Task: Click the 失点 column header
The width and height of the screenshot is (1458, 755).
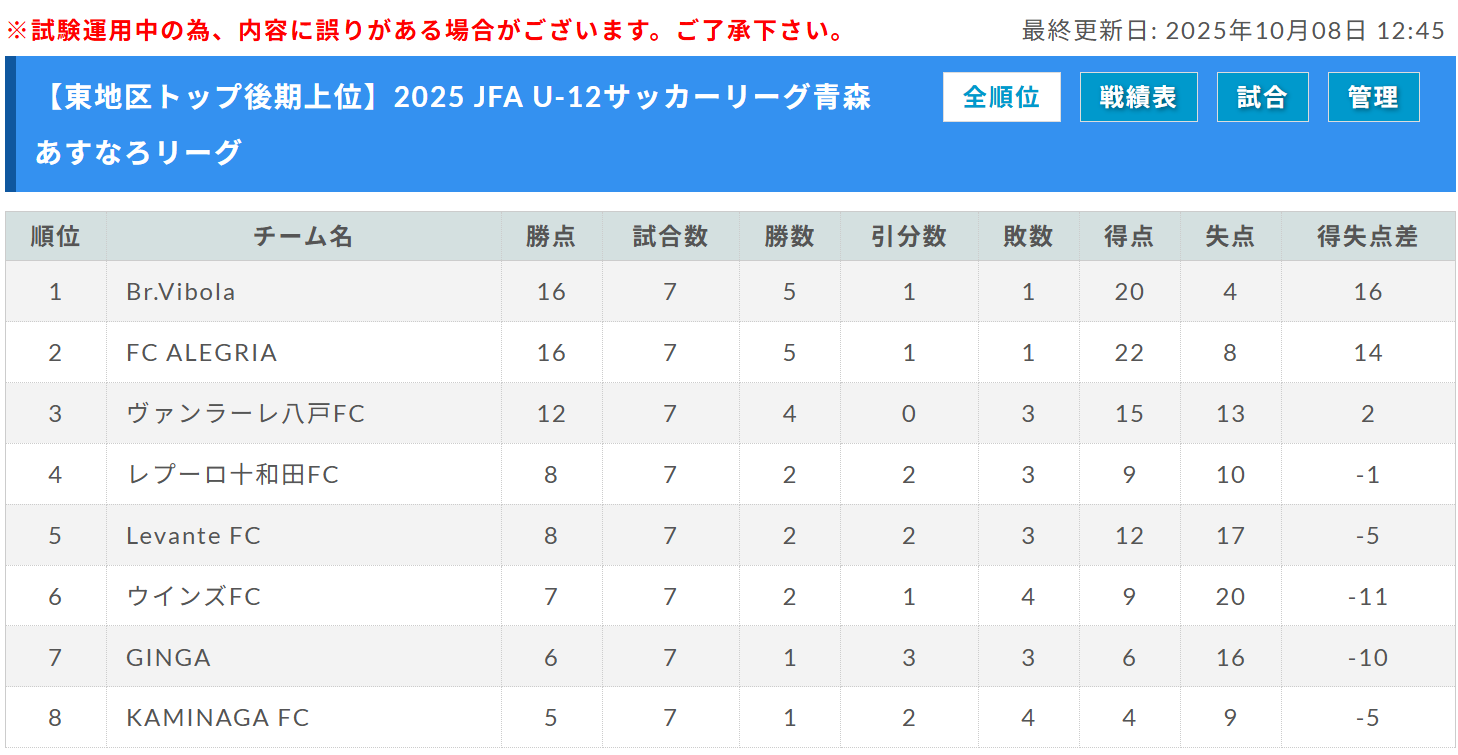Action: [x=1230, y=237]
